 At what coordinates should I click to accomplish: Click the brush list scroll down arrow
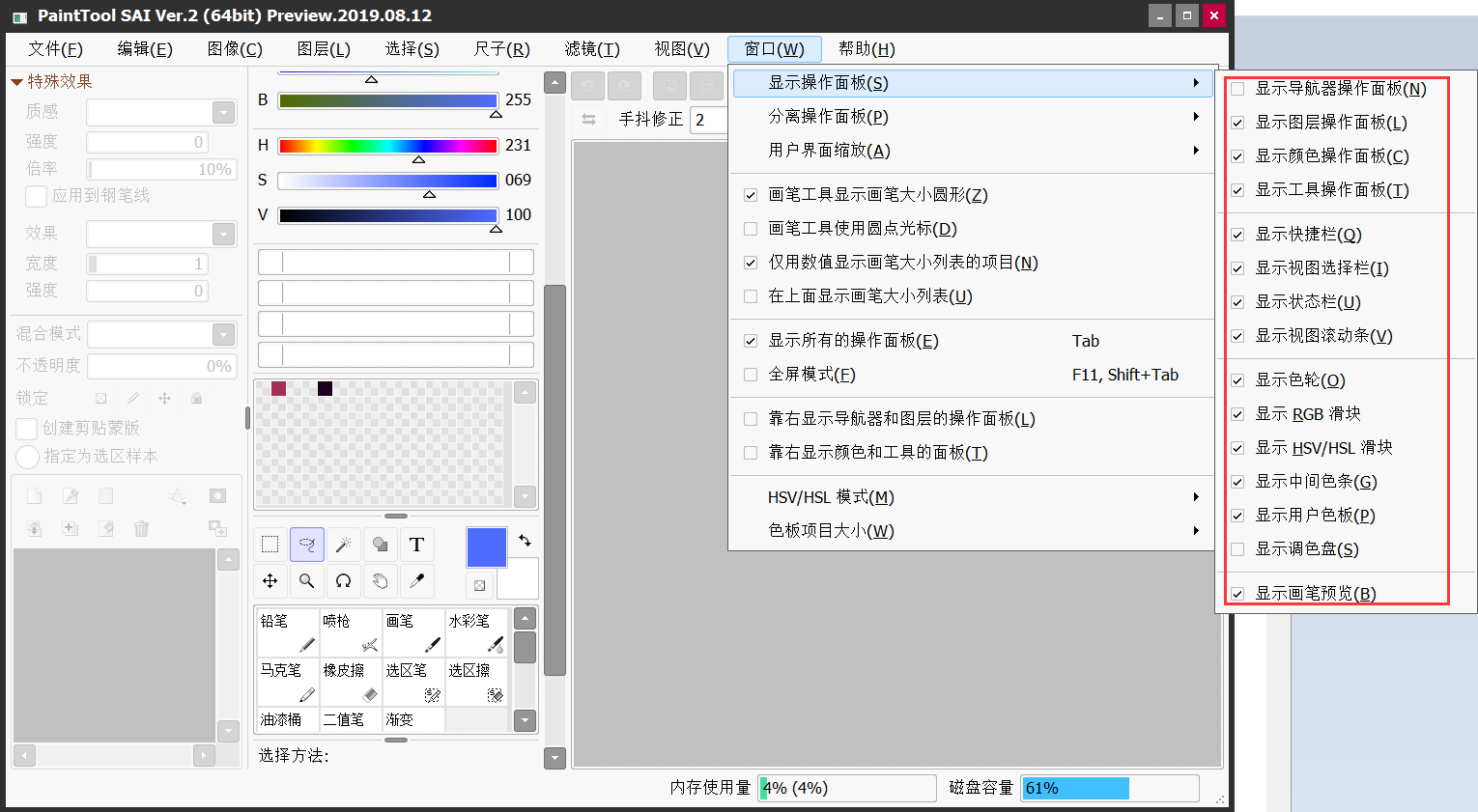pyautogui.click(x=525, y=719)
